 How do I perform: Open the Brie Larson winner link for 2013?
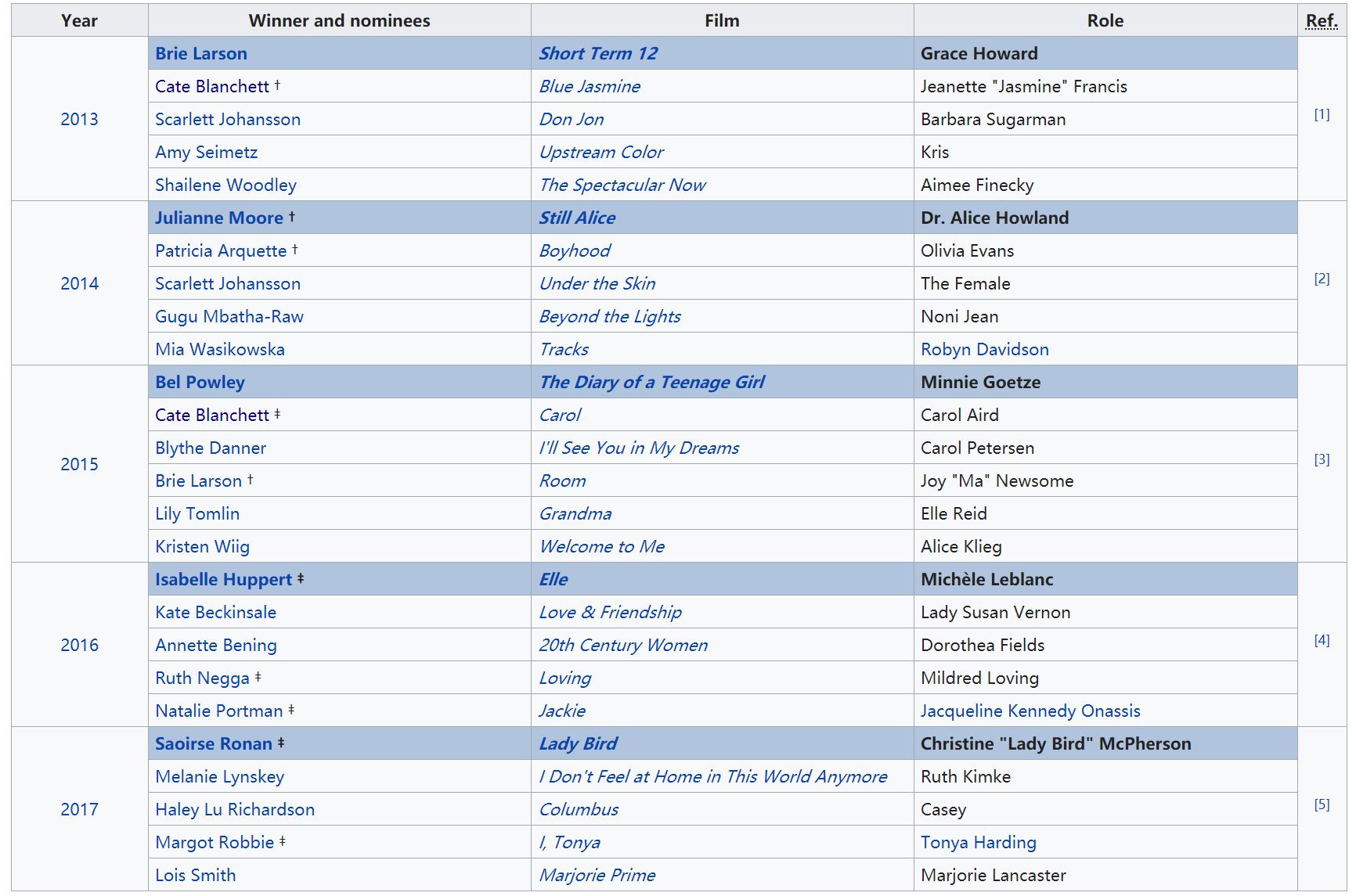tap(201, 53)
